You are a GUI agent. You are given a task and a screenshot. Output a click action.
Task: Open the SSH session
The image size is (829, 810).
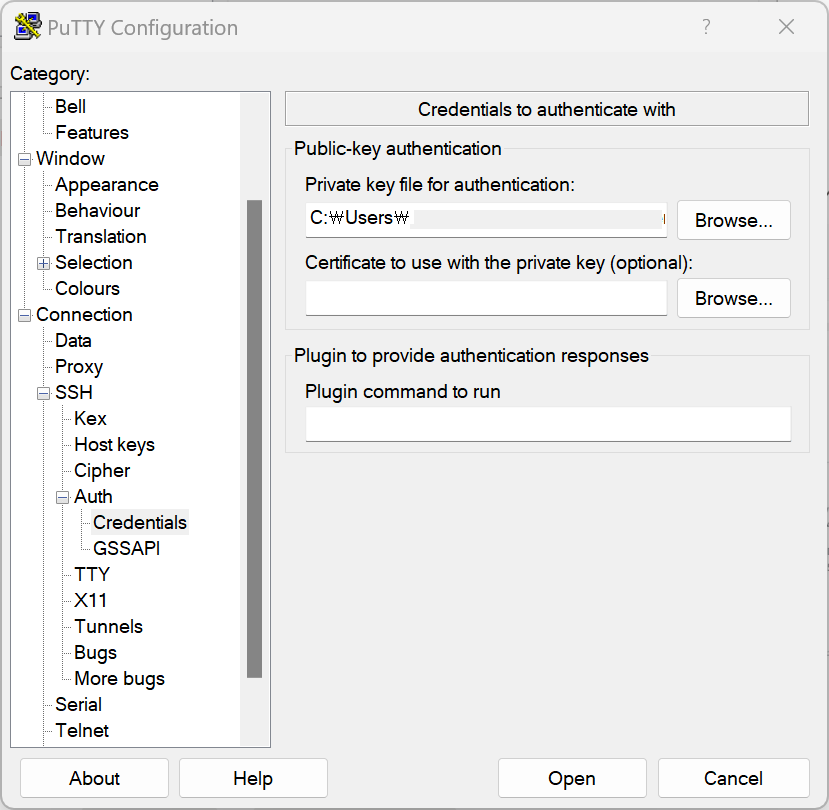[x=572, y=778]
